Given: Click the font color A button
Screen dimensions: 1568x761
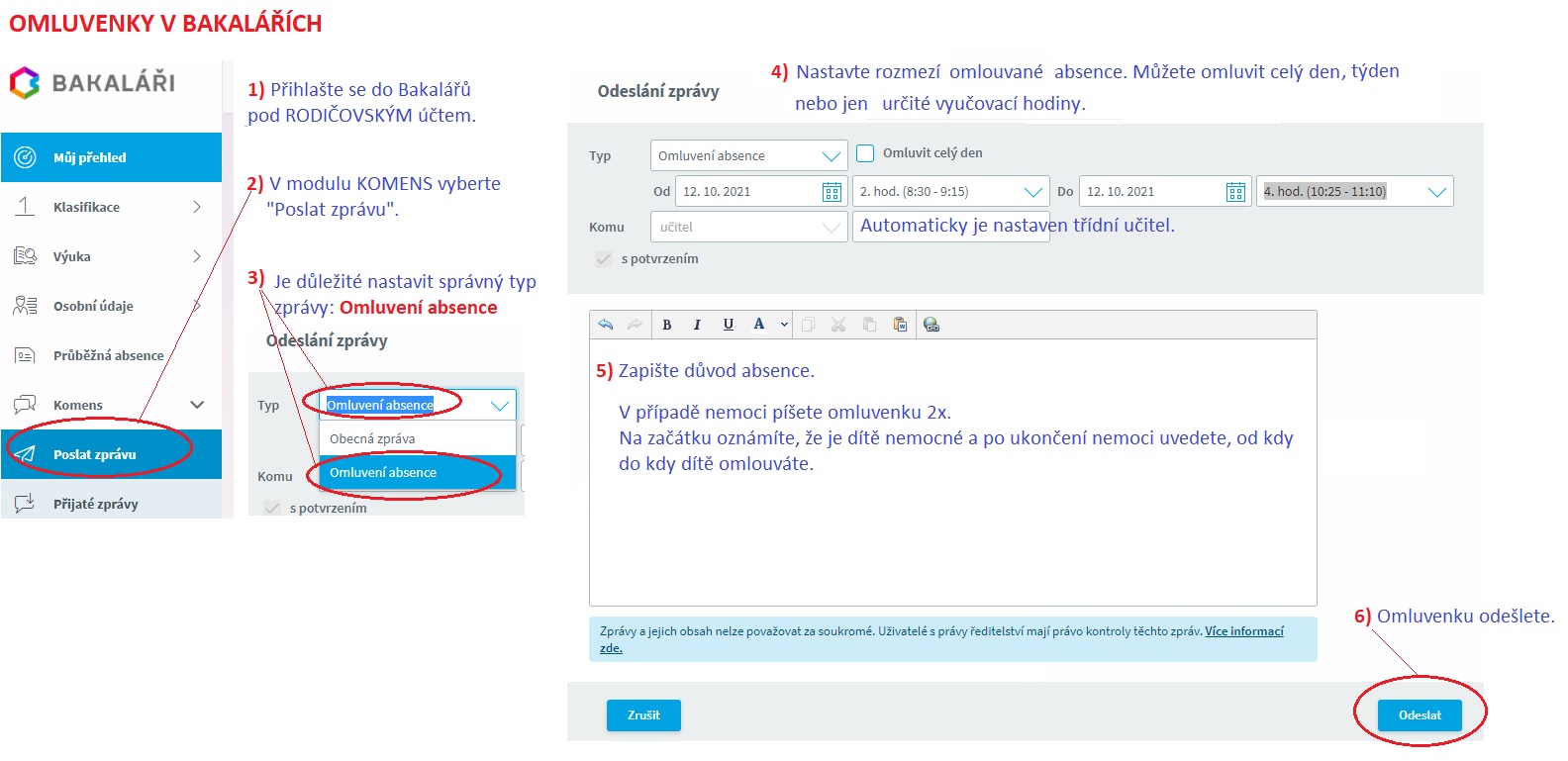Looking at the screenshot, I should coord(759,325).
